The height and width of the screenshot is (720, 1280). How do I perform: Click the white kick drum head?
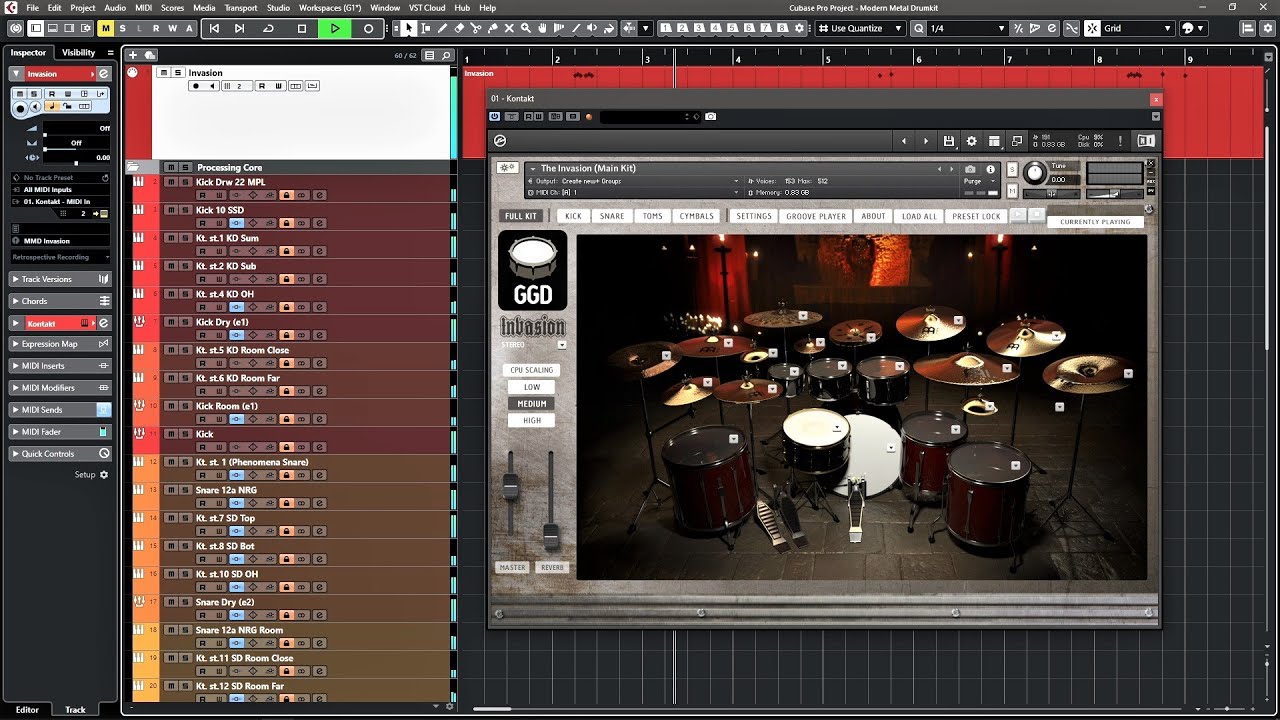coord(872,456)
